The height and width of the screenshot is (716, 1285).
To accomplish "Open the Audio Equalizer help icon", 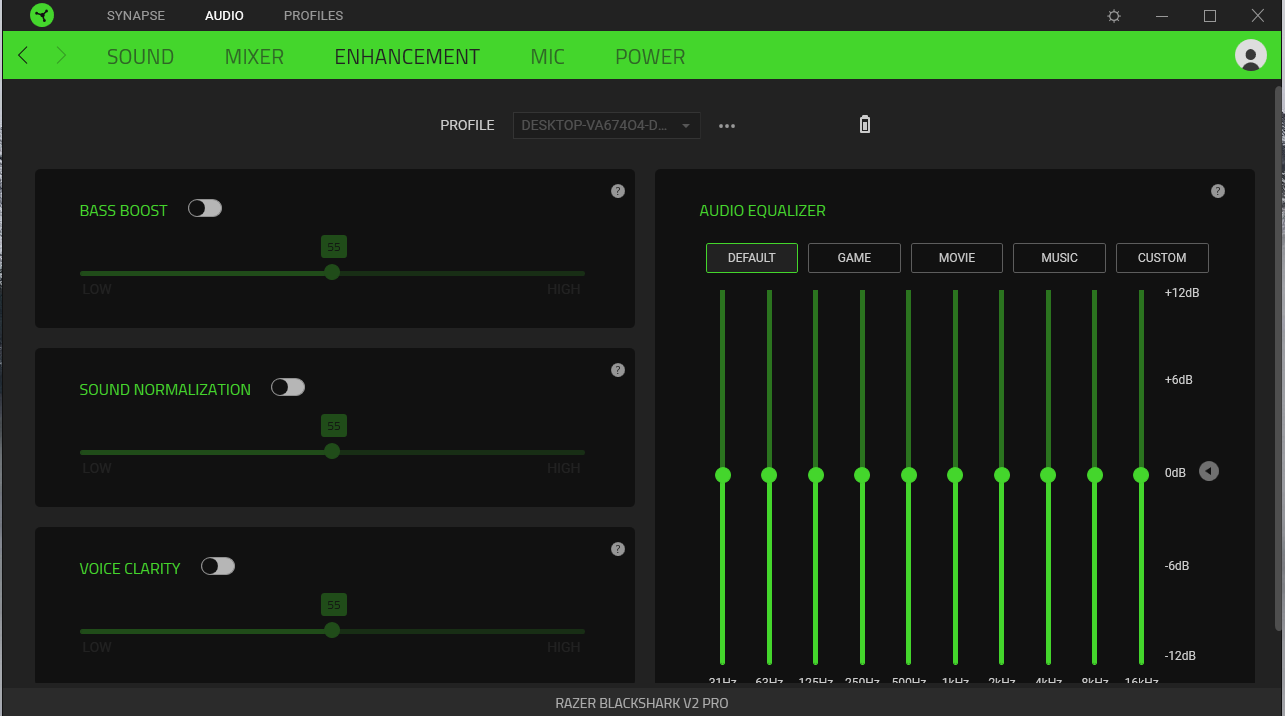I will coord(1218,191).
